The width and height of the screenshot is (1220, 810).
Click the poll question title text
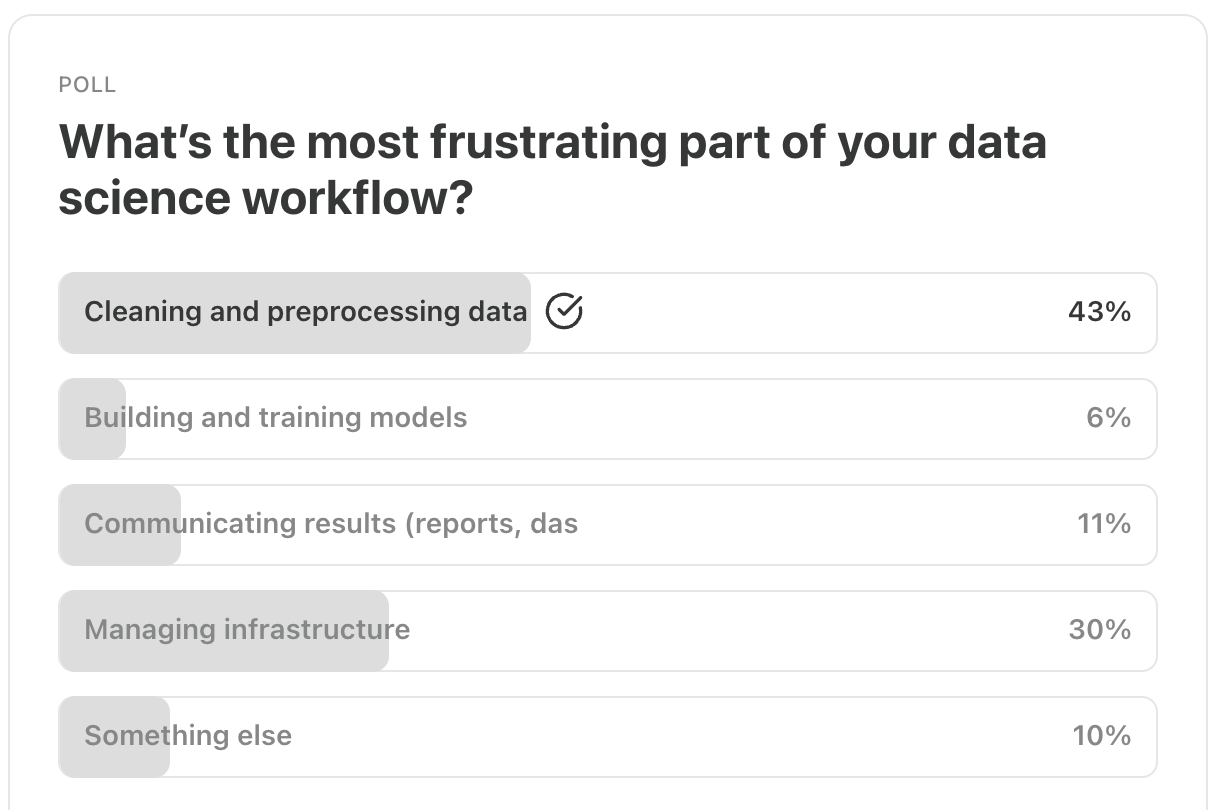553,168
